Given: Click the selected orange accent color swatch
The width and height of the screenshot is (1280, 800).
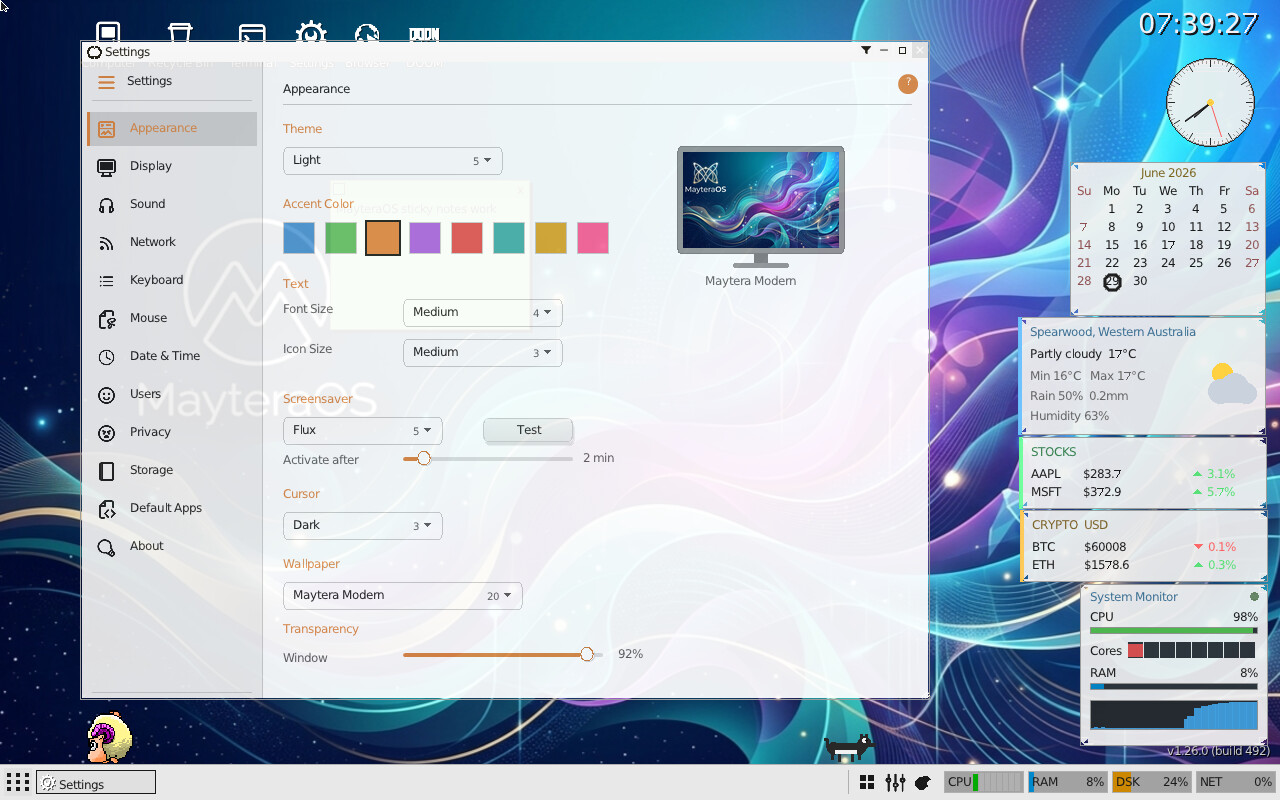Looking at the screenshot, I should [383, 238].
